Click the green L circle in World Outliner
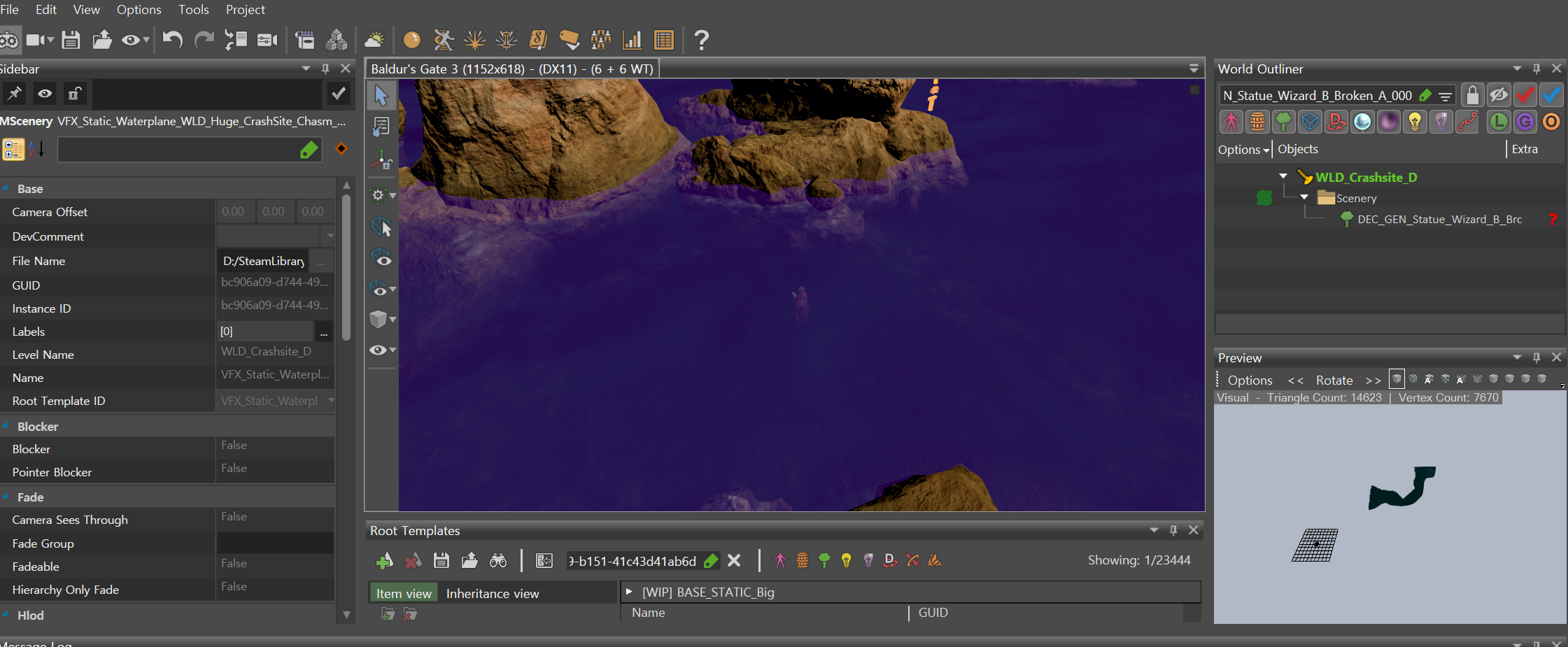Viewport: 1568px width, 647px height. (x=1499, y=122)
